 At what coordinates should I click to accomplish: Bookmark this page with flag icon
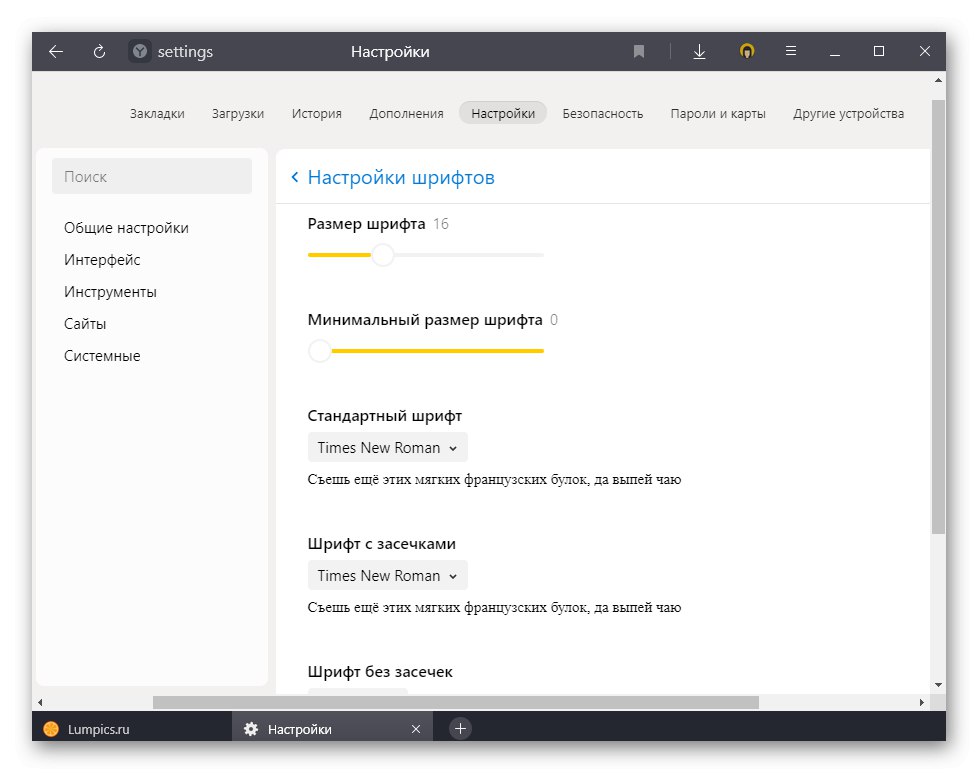(x=639, y=52)
